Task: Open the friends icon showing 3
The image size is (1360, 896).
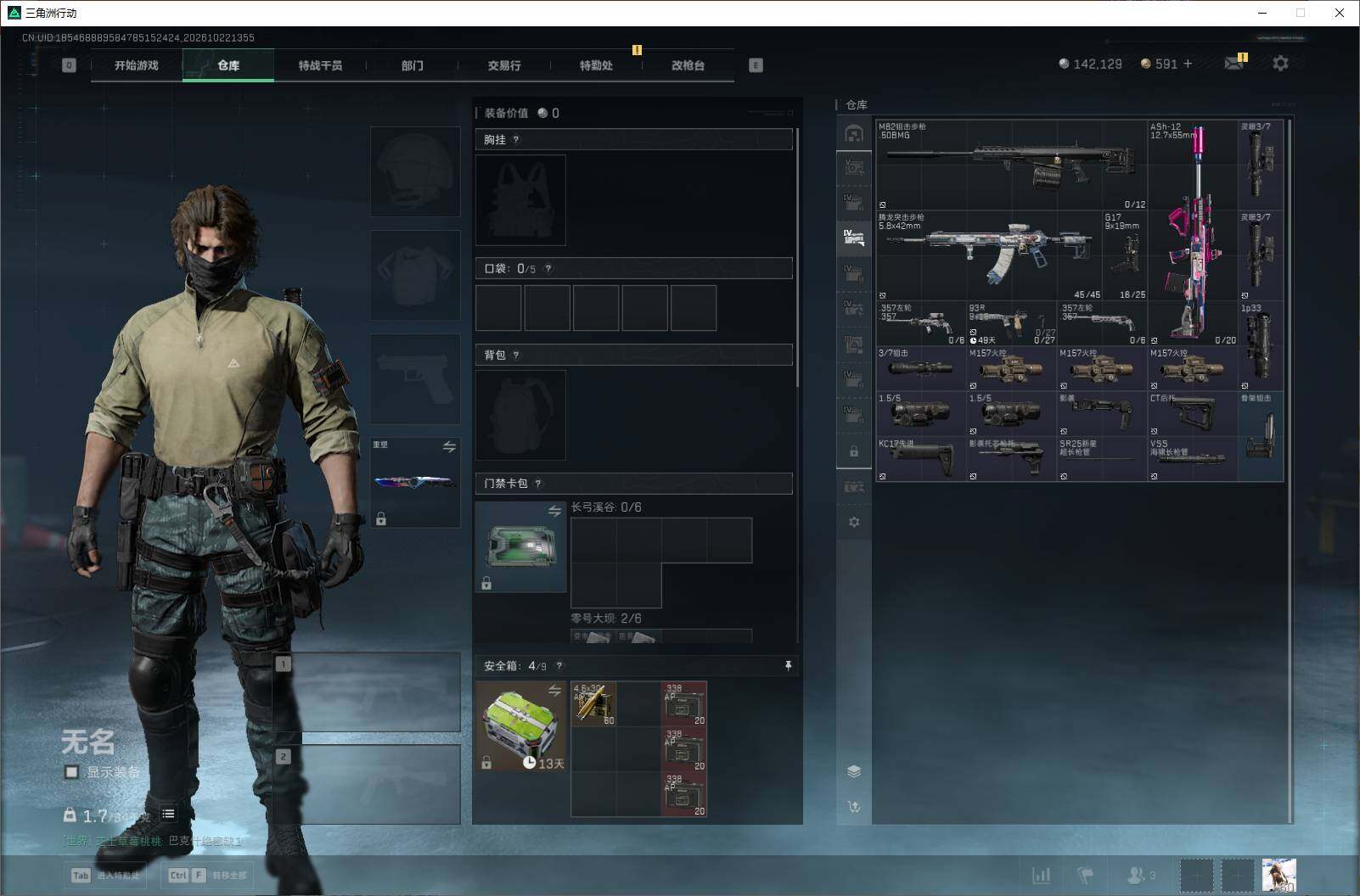Action: [1140, 875]
